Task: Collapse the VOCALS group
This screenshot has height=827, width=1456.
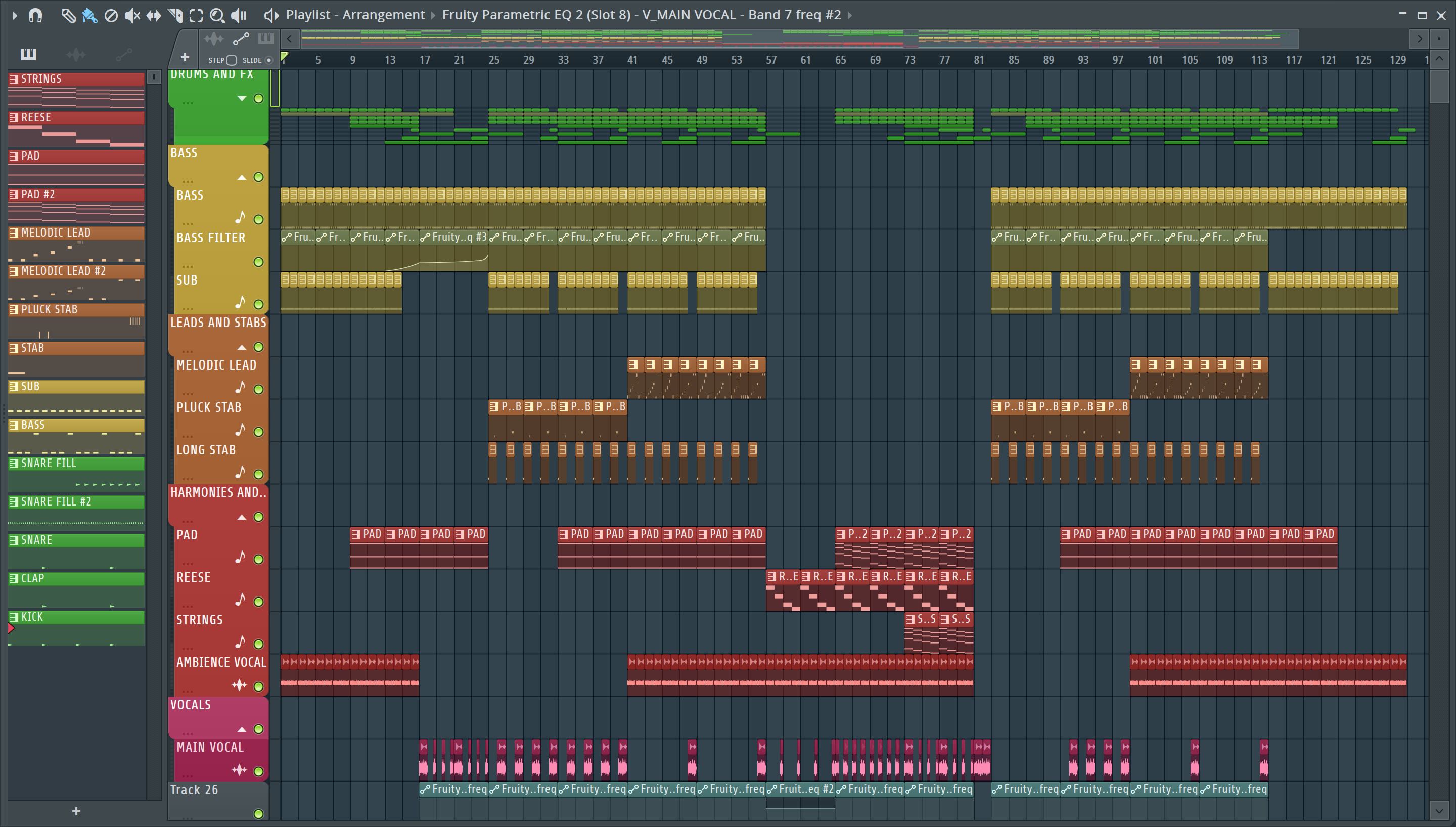Action: (242, 729)
